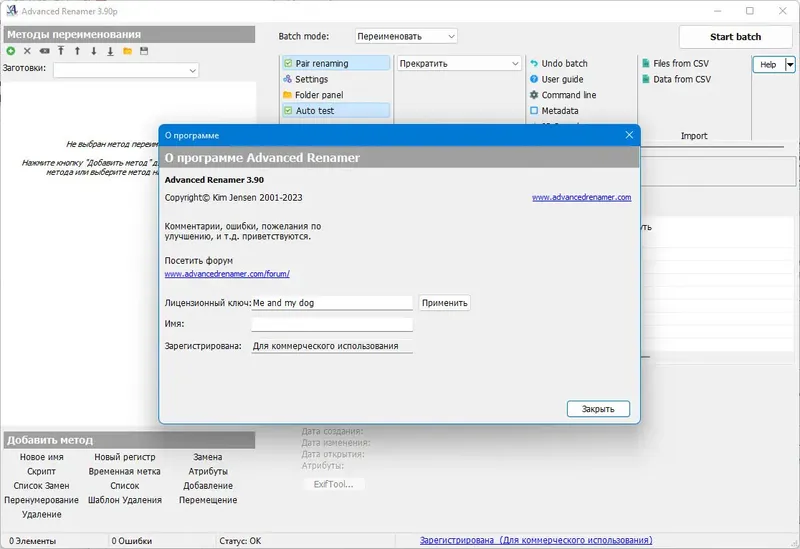Viewport: 800px width, 549px height.
Task: Click the clear all methods eraser icon
Action: (x=44, y=51)
